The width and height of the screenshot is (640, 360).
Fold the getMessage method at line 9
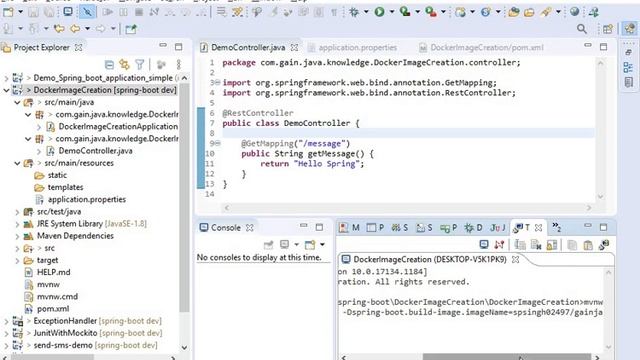pos(218,143)
